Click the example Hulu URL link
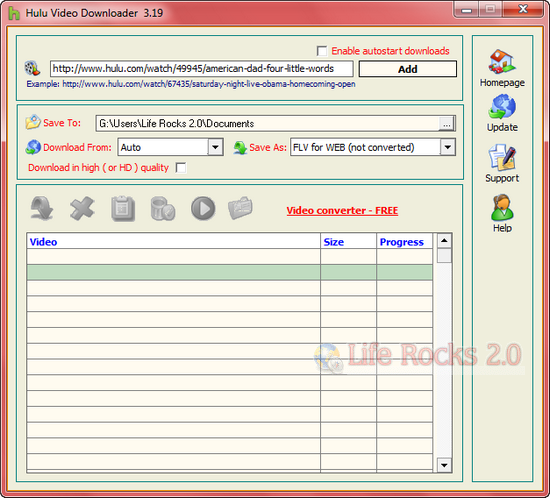 (x=209, y=84)
